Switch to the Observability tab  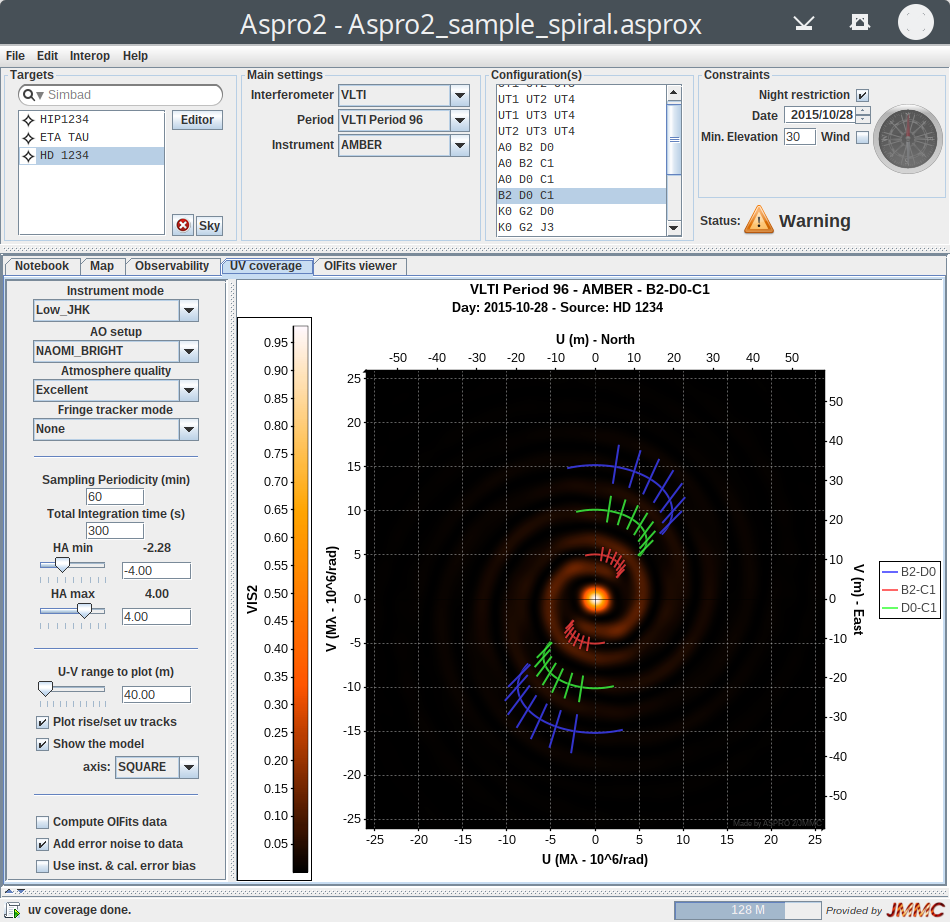(172, 266)
